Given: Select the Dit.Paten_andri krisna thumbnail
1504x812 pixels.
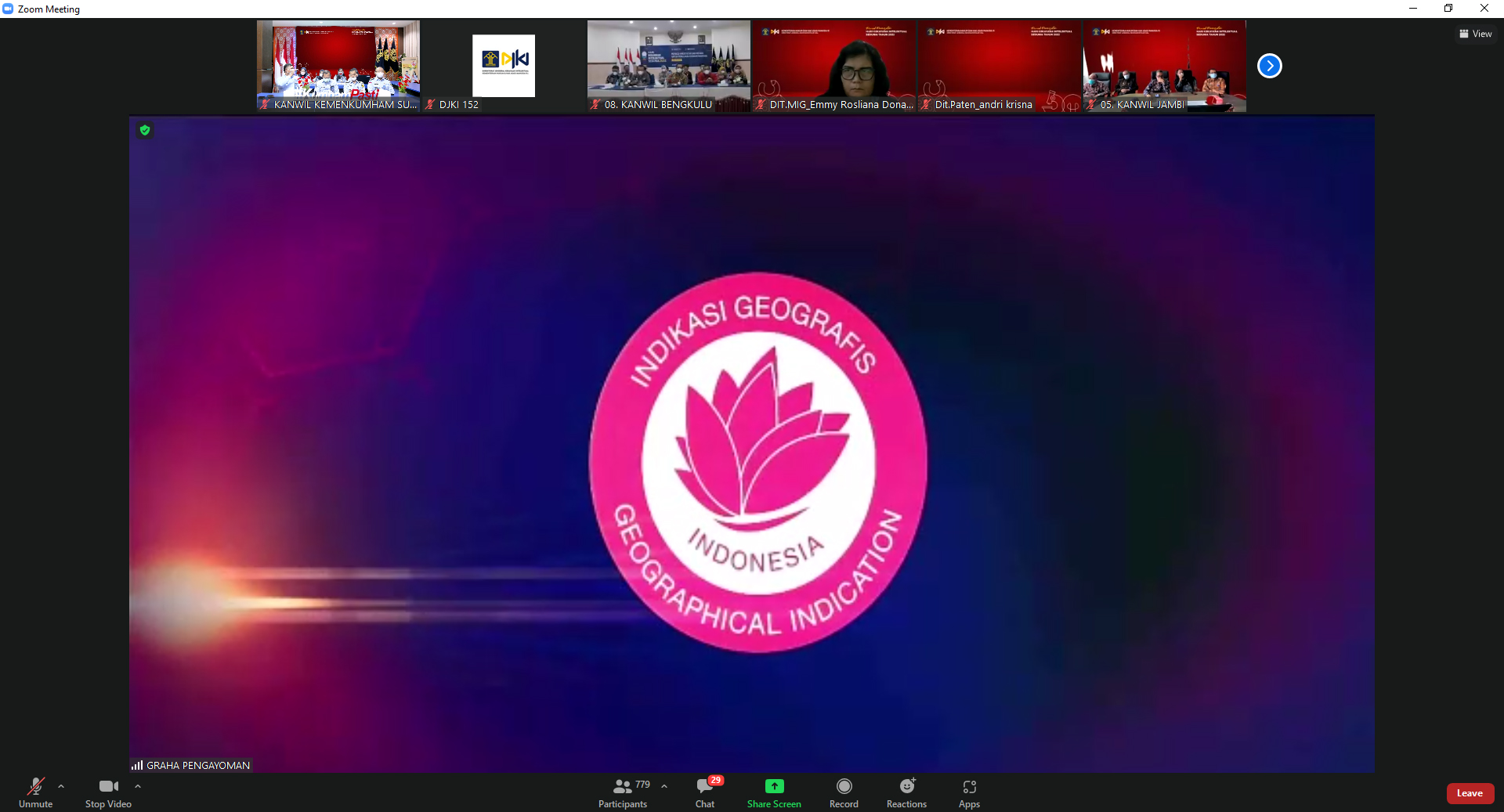Looking at the screenshot, I should click(999, 66).
